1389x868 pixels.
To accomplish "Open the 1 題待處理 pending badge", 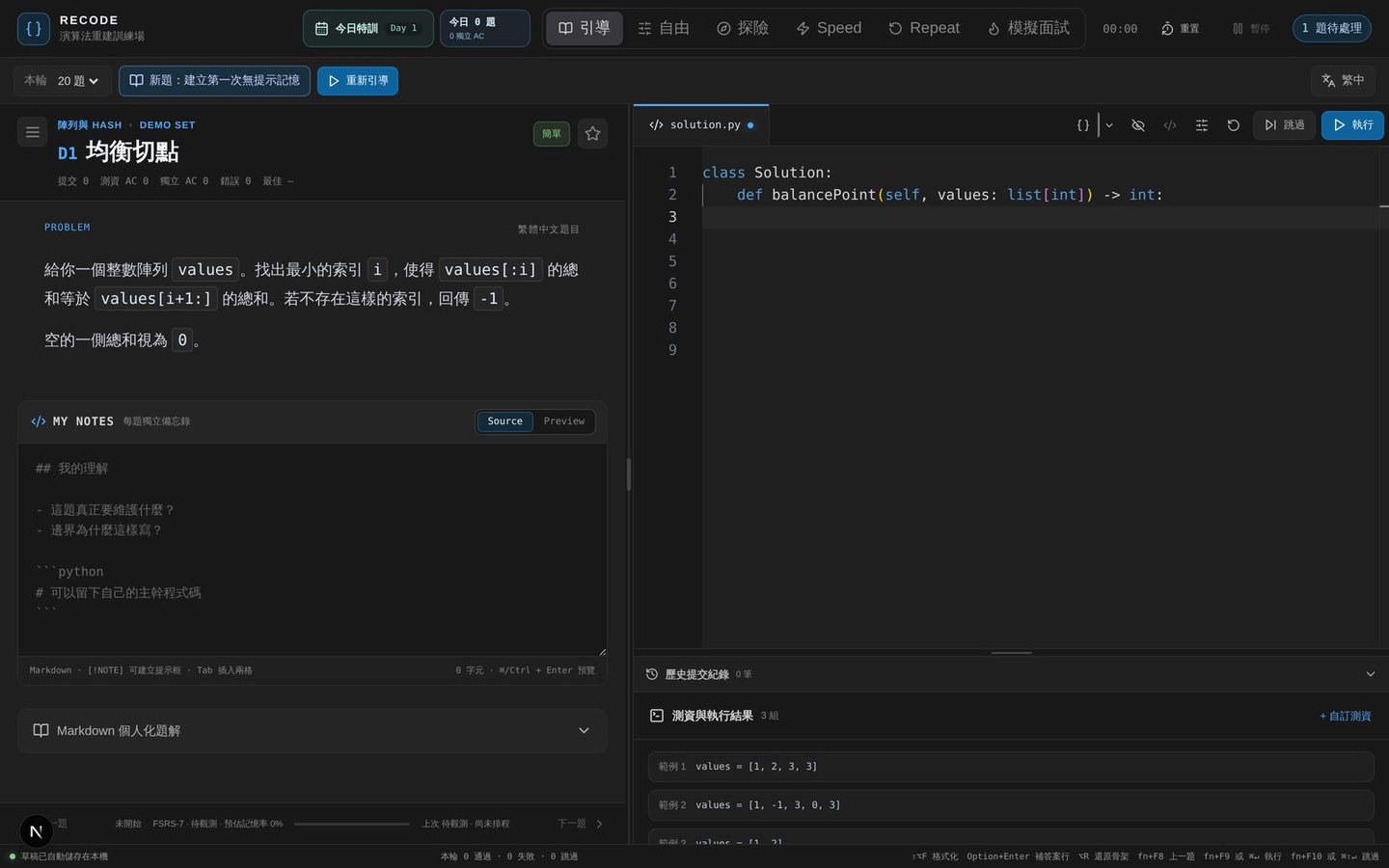I will click(1332, 28).
